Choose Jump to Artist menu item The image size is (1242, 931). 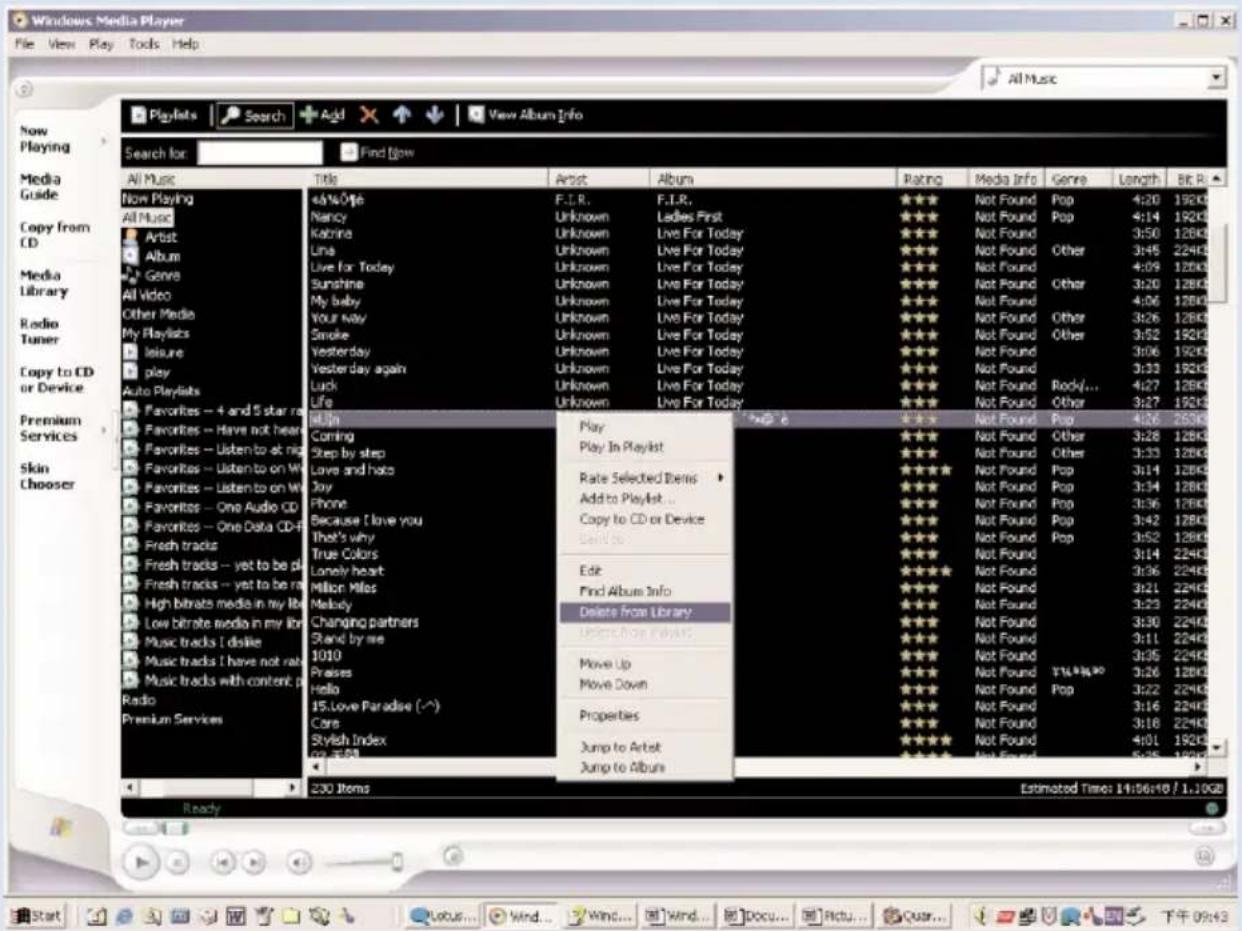645,747
